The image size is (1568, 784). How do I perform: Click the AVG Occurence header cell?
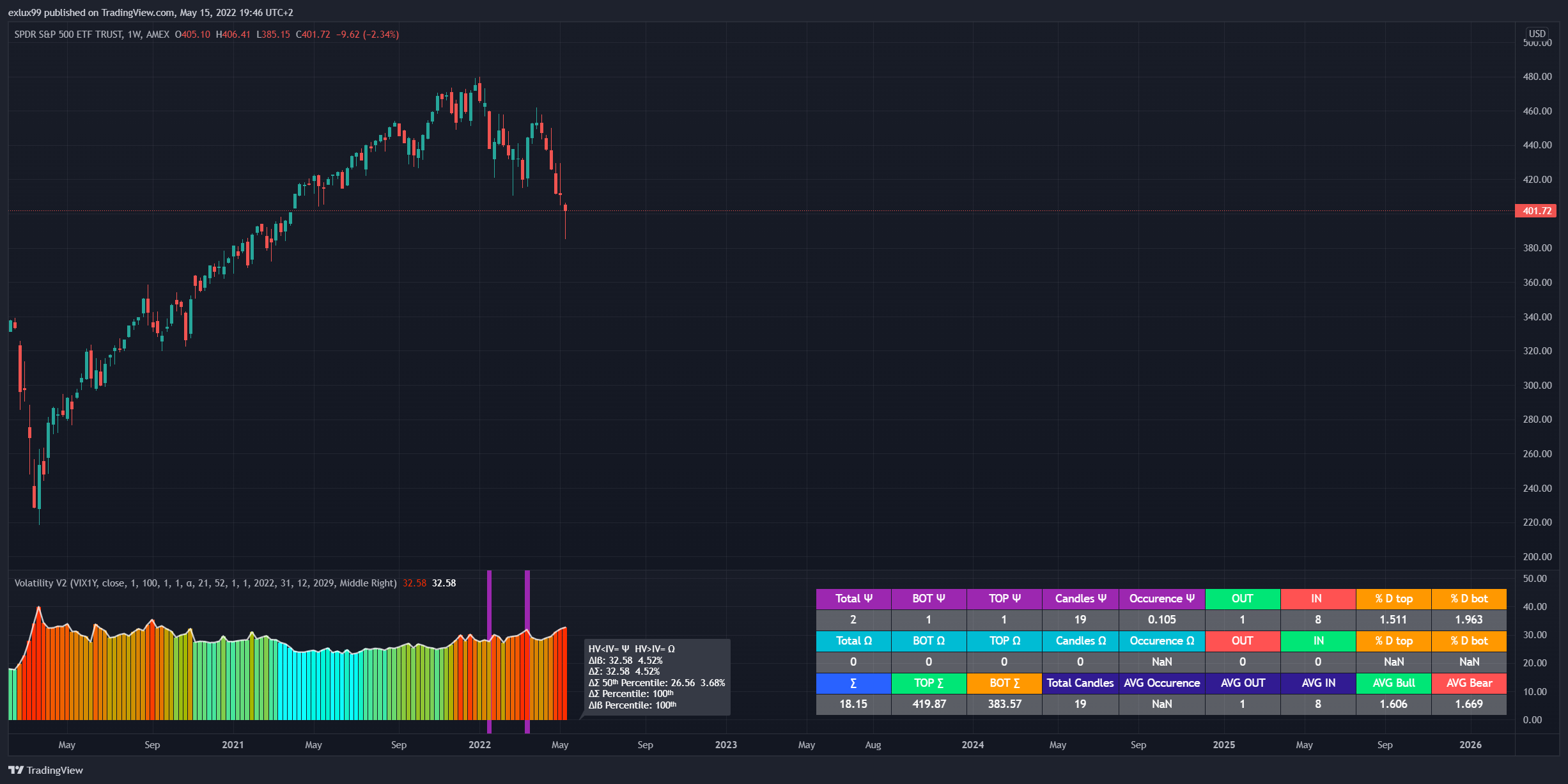coord(1162,684)
